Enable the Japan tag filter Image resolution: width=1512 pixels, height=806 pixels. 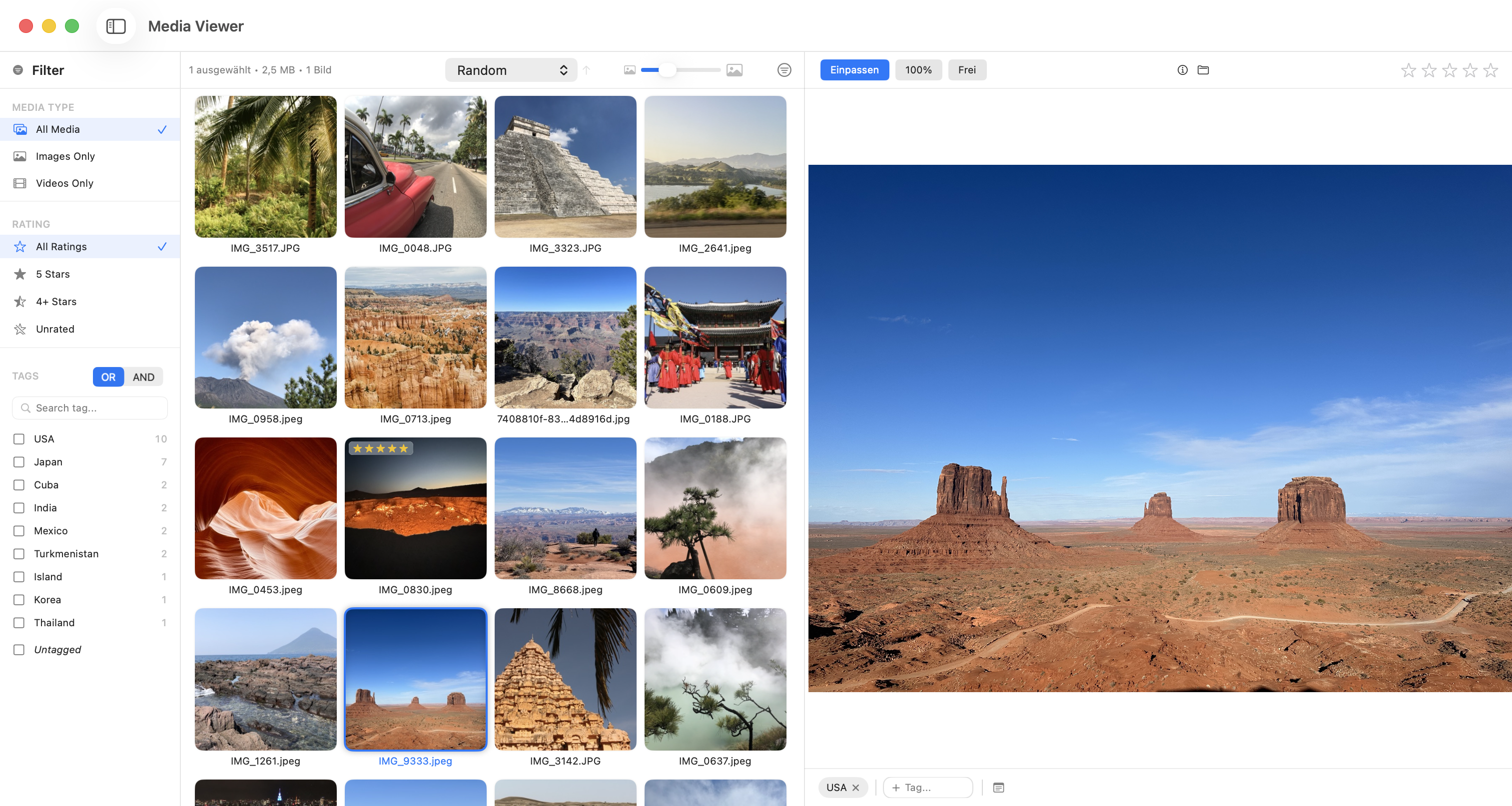click(19, 461)
